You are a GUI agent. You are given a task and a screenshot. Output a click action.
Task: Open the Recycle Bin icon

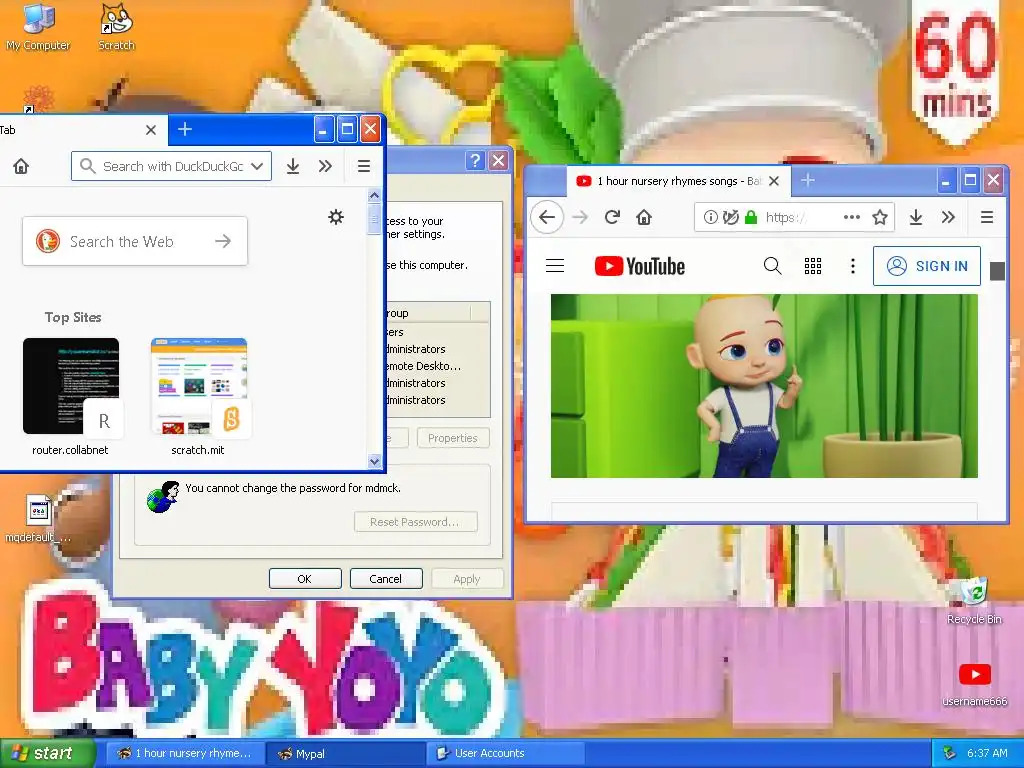974,601
